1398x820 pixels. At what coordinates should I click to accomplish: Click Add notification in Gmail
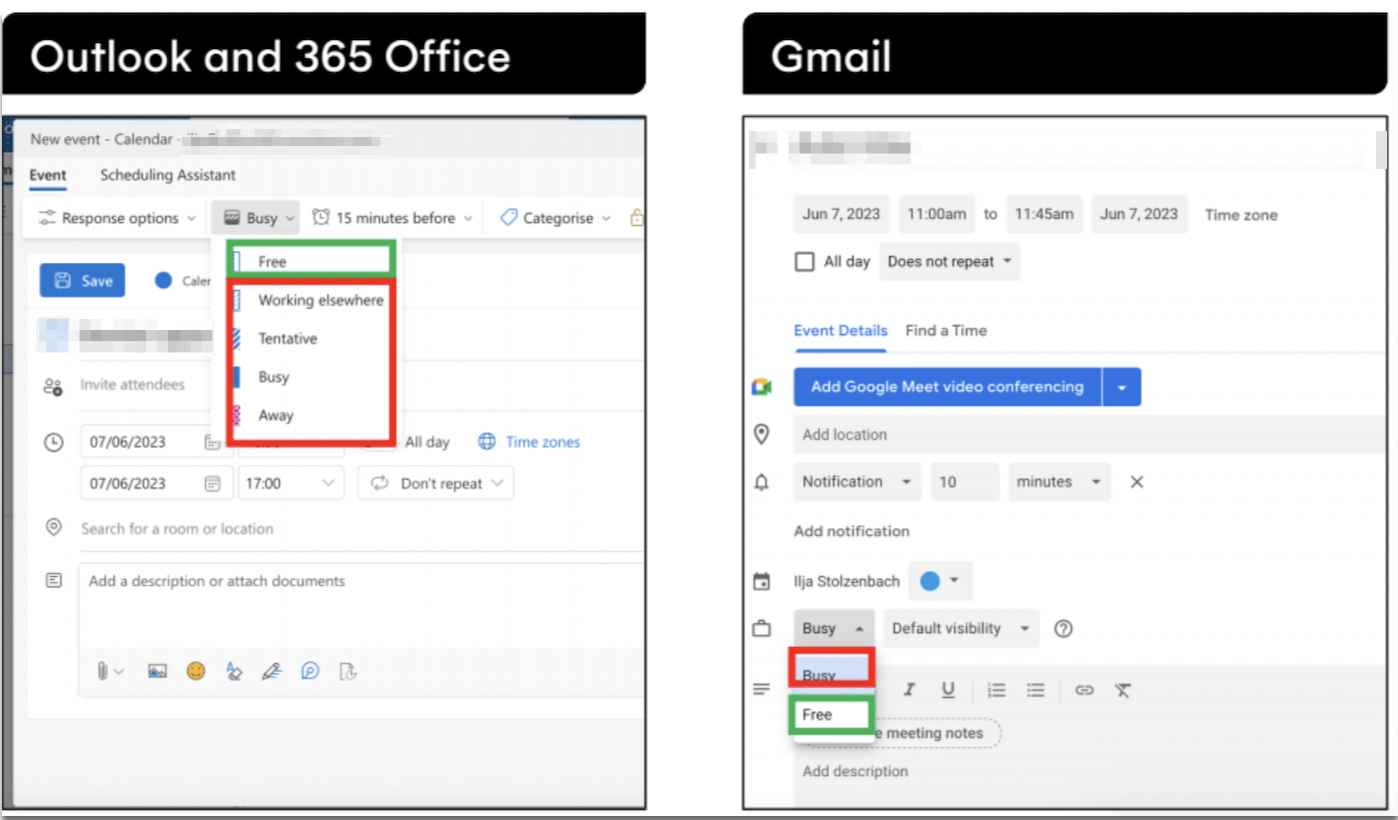852,531
